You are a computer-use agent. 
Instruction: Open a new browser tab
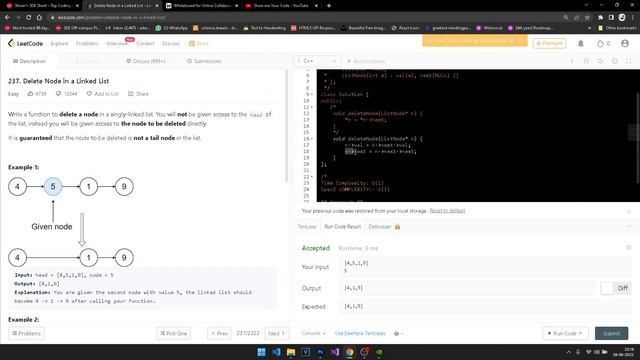coord(329,6)
